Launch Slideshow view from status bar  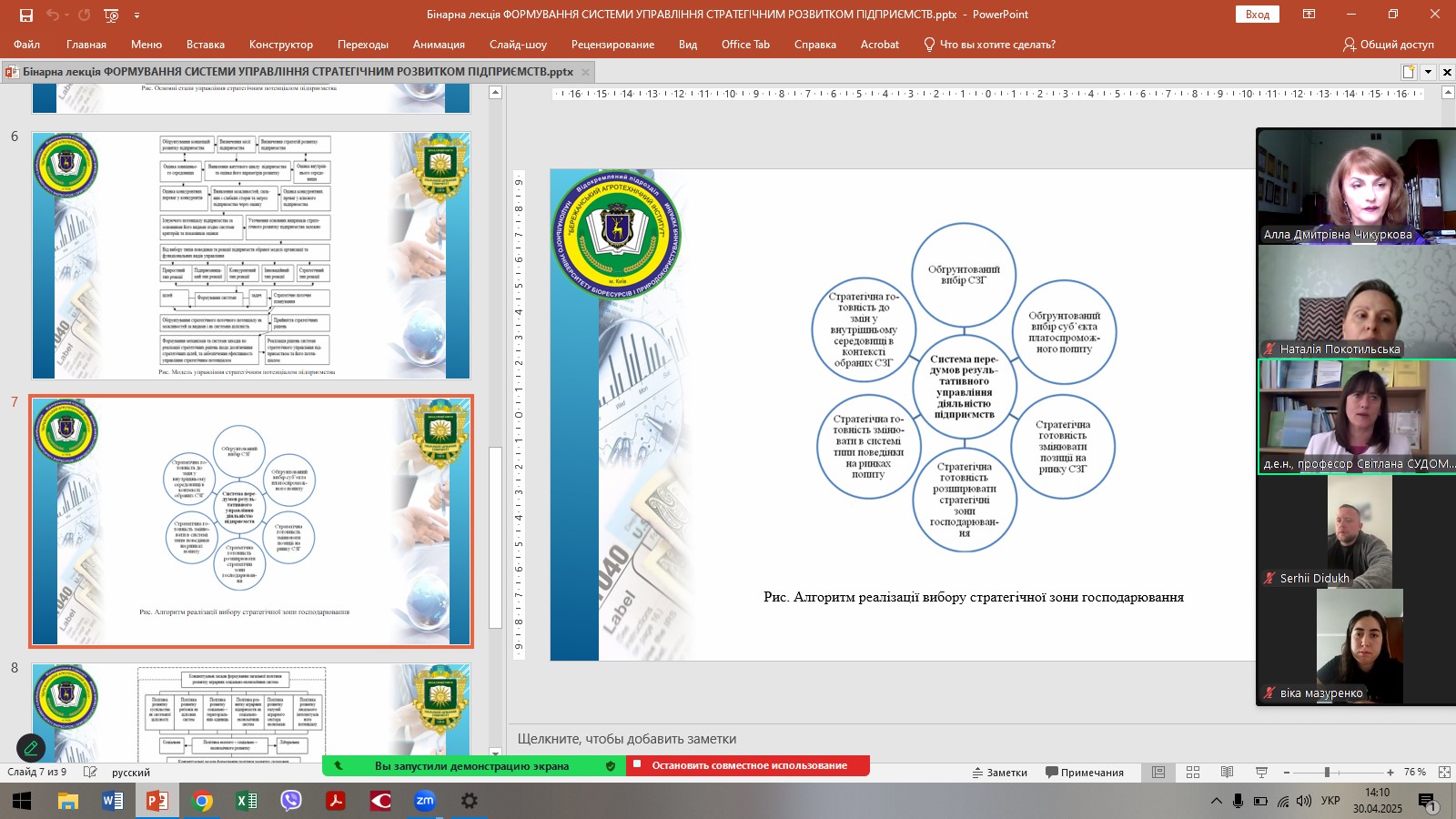[1261, 772]
